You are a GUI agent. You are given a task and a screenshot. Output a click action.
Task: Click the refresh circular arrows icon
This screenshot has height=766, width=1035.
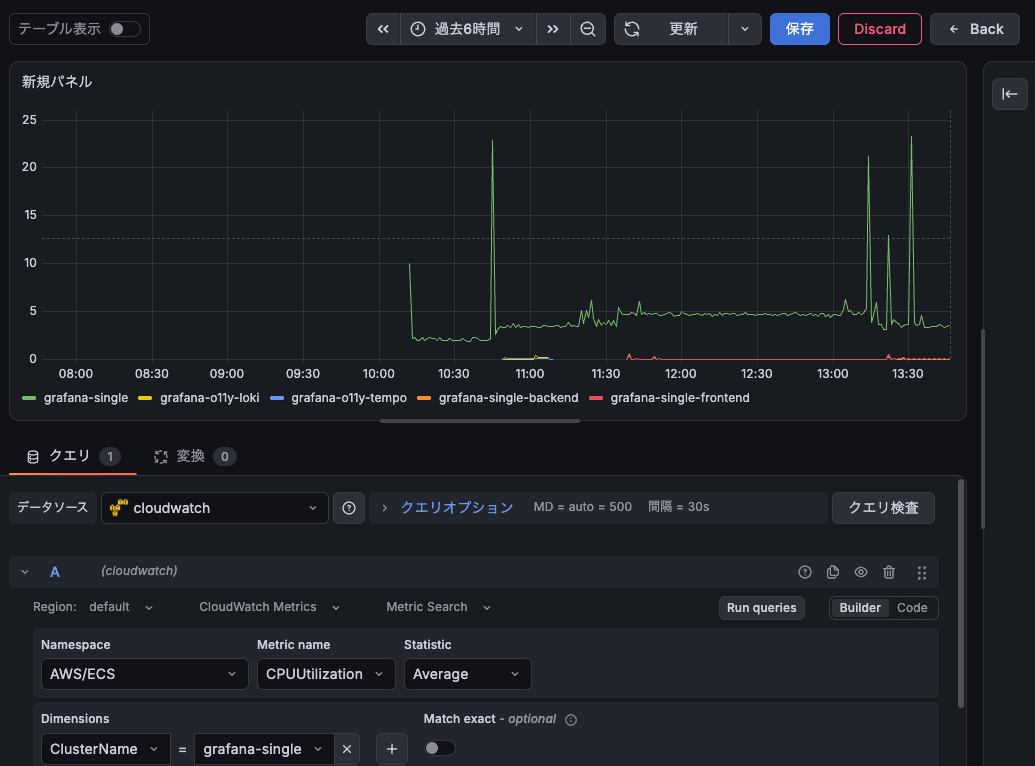coord(632,29)
